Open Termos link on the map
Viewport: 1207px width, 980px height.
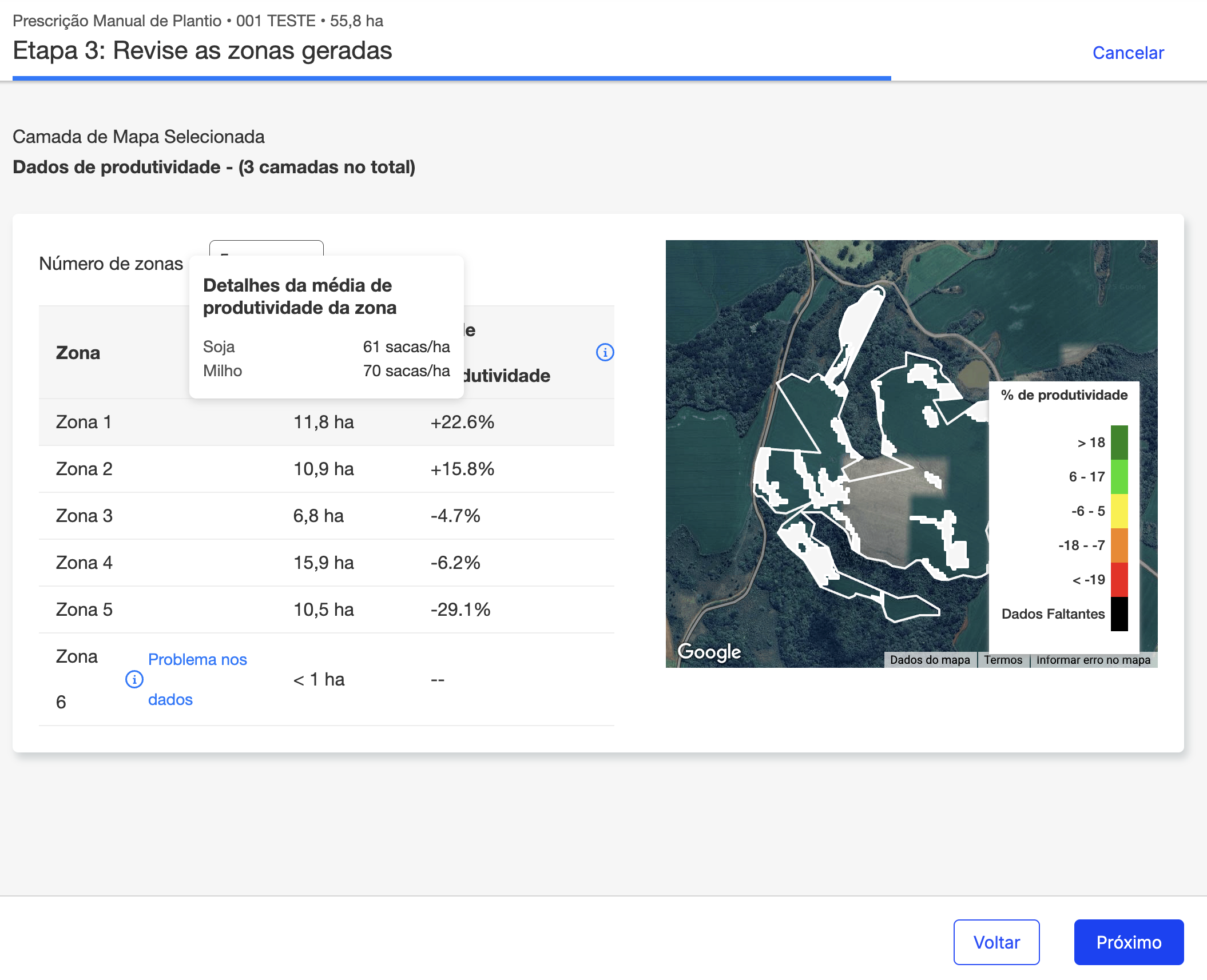(x=1003, y=660)
